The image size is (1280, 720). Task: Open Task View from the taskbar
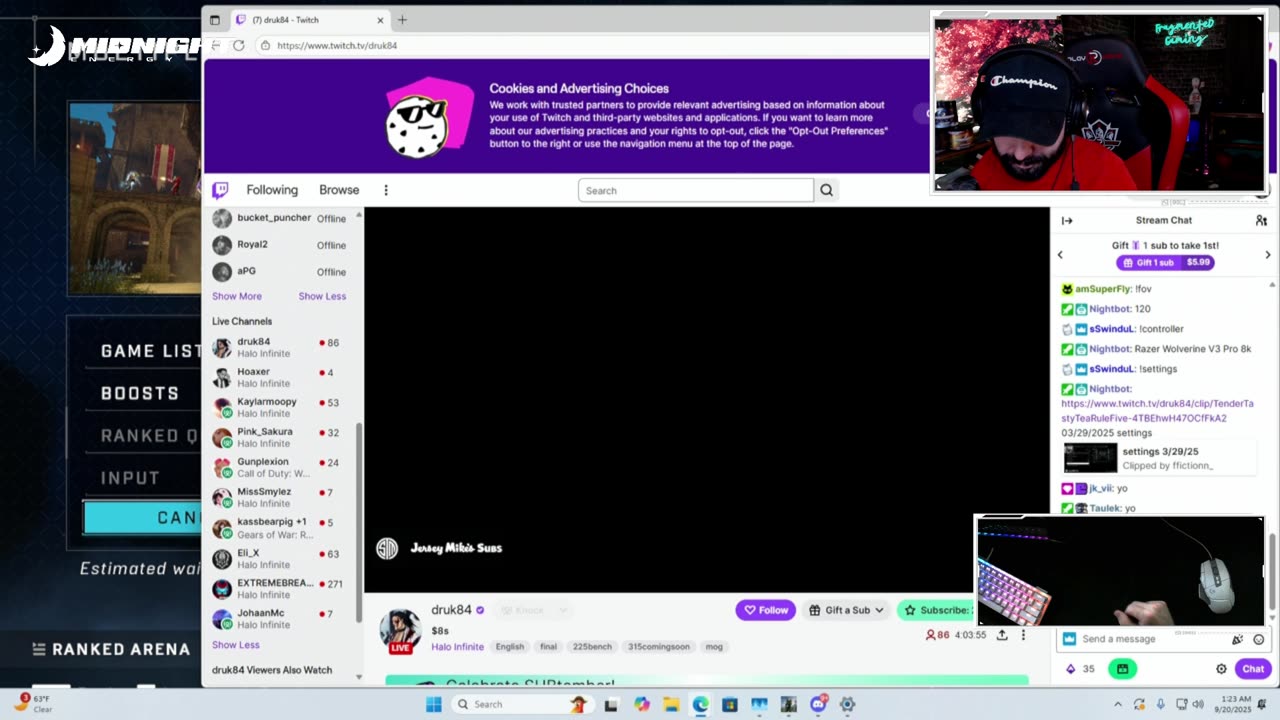click(611, 704)
